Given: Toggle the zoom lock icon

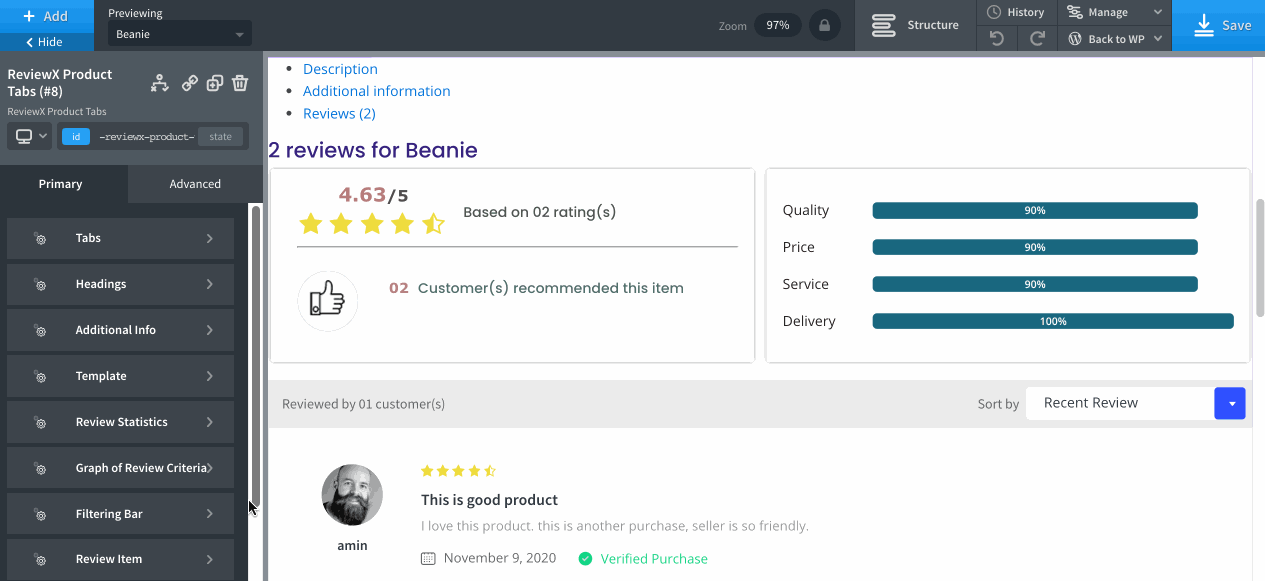Looking at the screenshot, I should coord(824,25).
